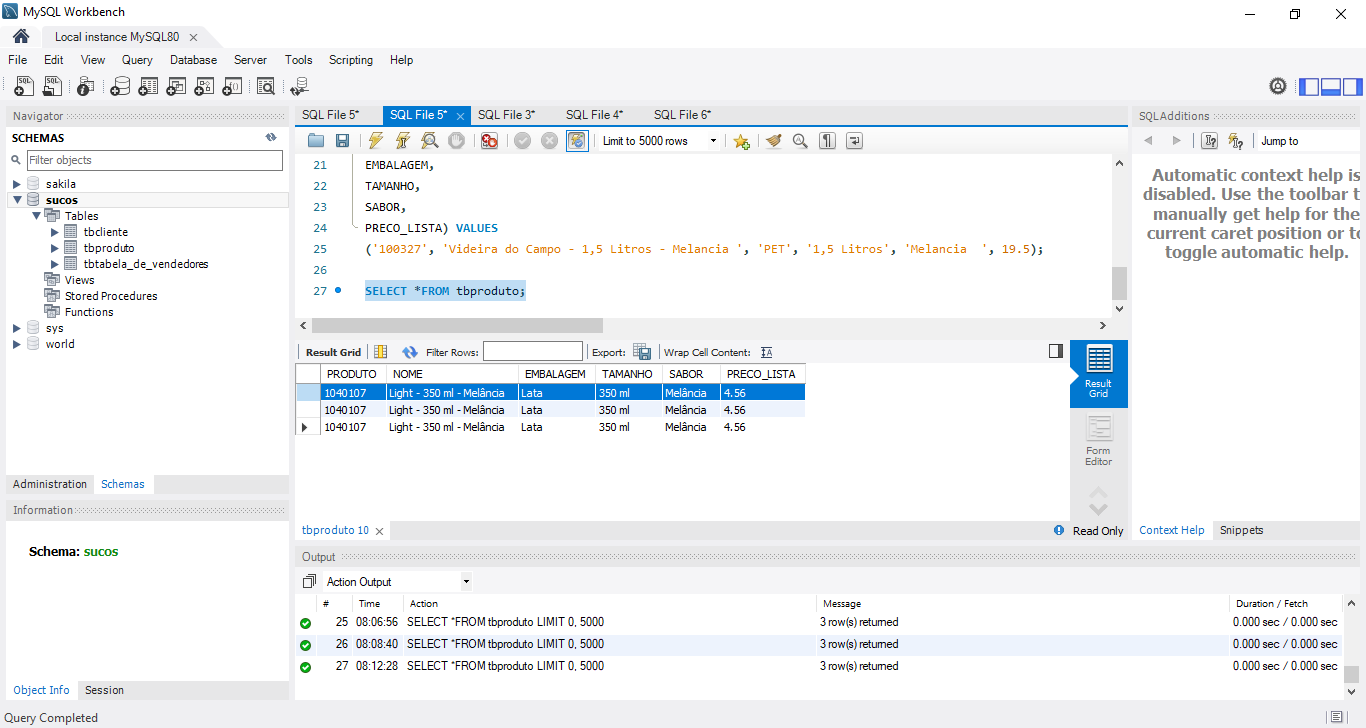This screenshot has height=728, width=1366.
Task: Switch to Administration navigator tab
Action: coord(50,484)
